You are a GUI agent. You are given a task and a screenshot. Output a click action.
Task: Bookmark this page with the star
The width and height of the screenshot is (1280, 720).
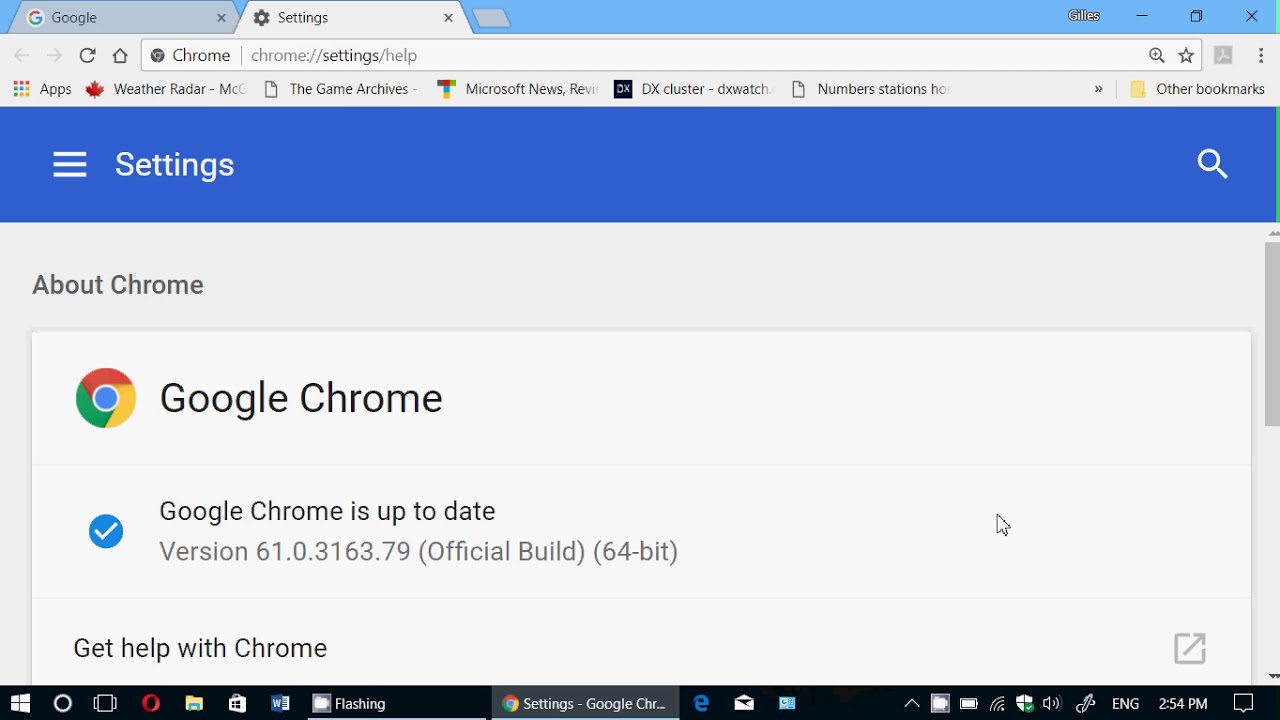click(x=1186, y=56)
